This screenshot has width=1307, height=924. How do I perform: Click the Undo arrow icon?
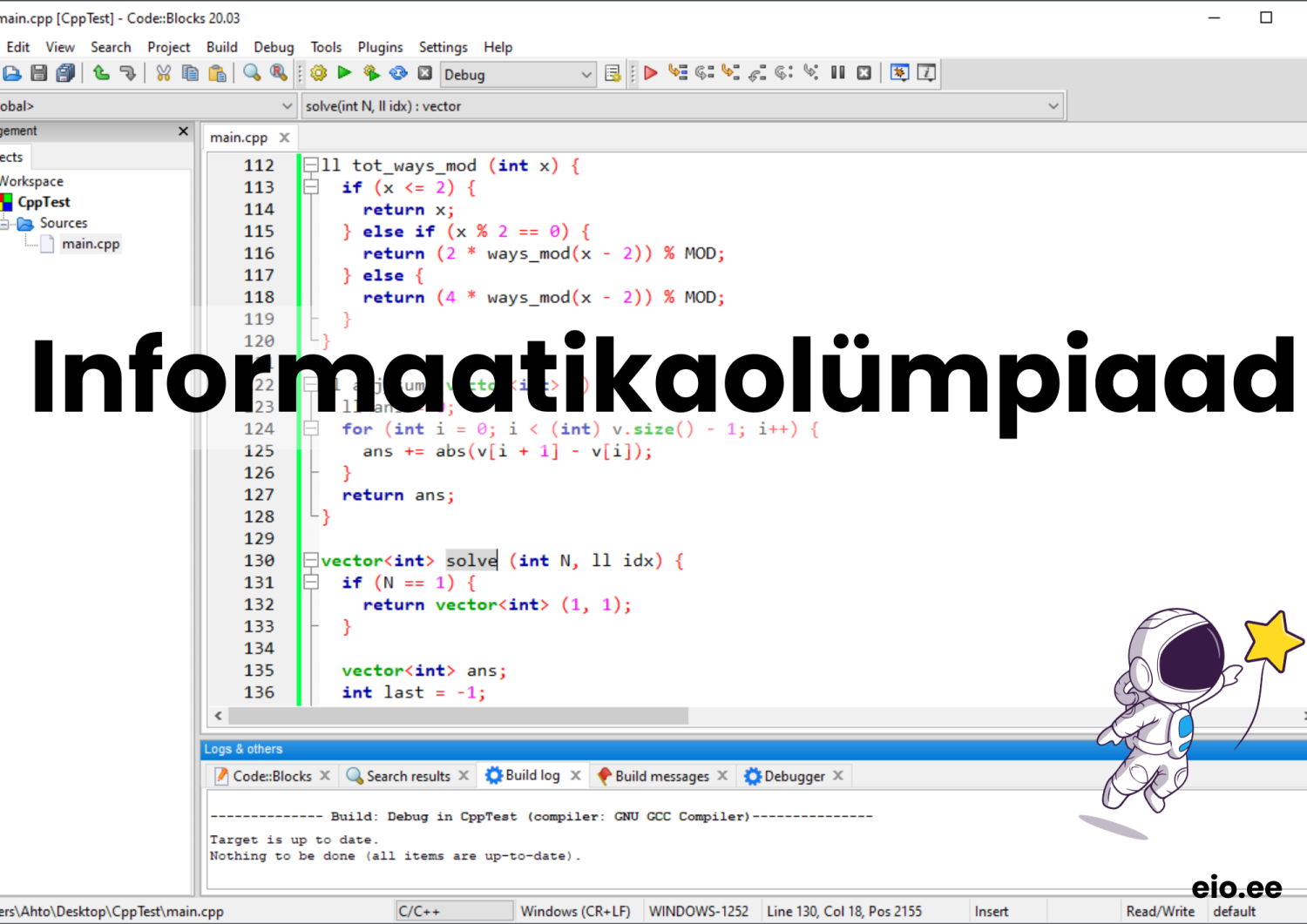[x=101, y=73]
